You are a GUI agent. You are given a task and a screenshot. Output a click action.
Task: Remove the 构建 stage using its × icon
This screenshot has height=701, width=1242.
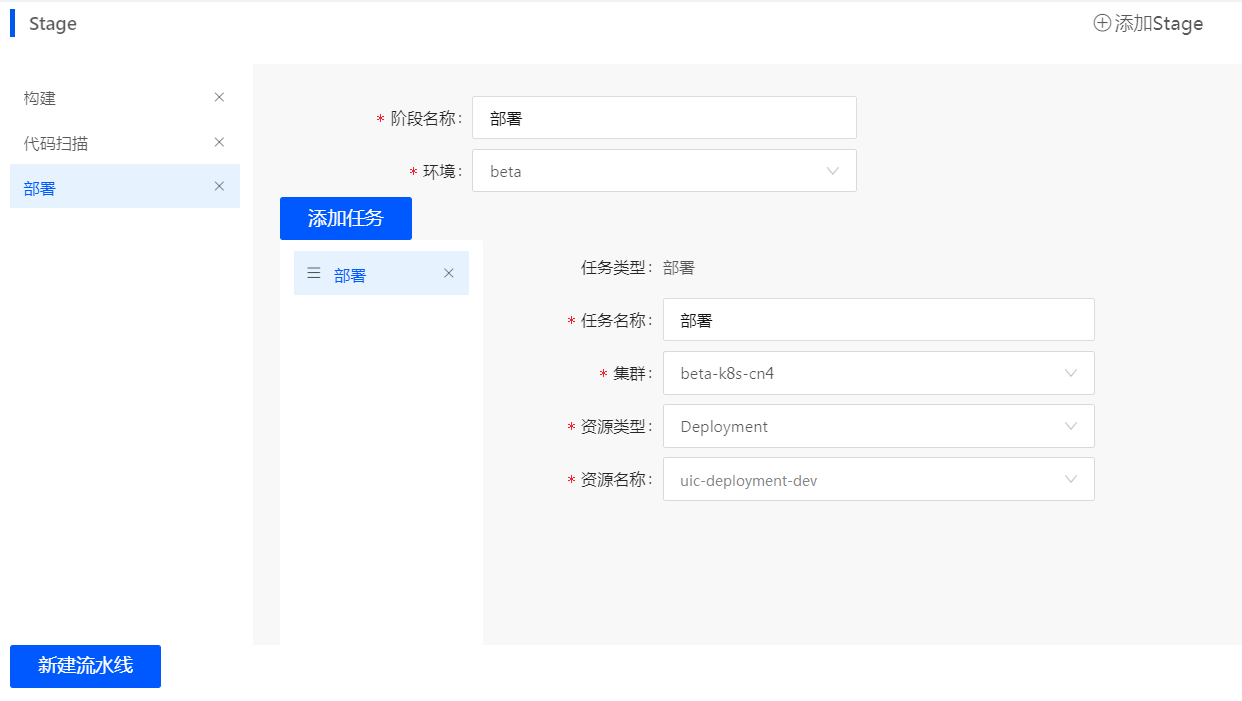[x=219, y=97]
